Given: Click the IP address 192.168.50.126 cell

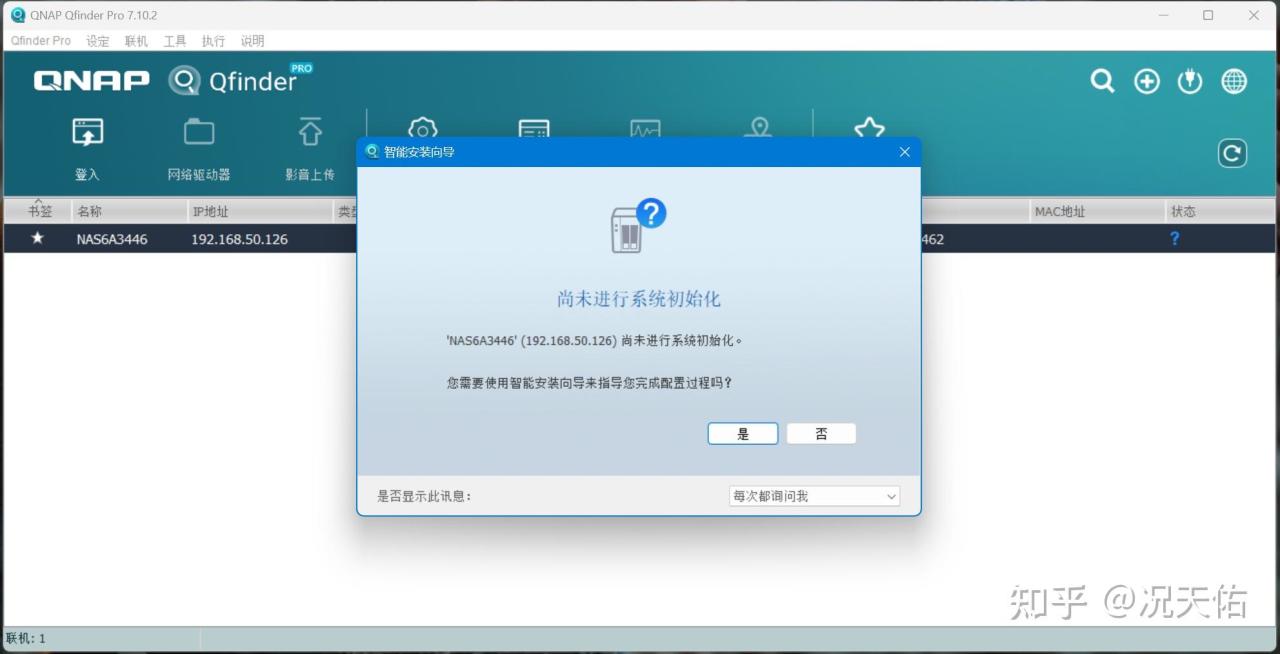Looking at the screenshot, I should (x=239, y=239).
